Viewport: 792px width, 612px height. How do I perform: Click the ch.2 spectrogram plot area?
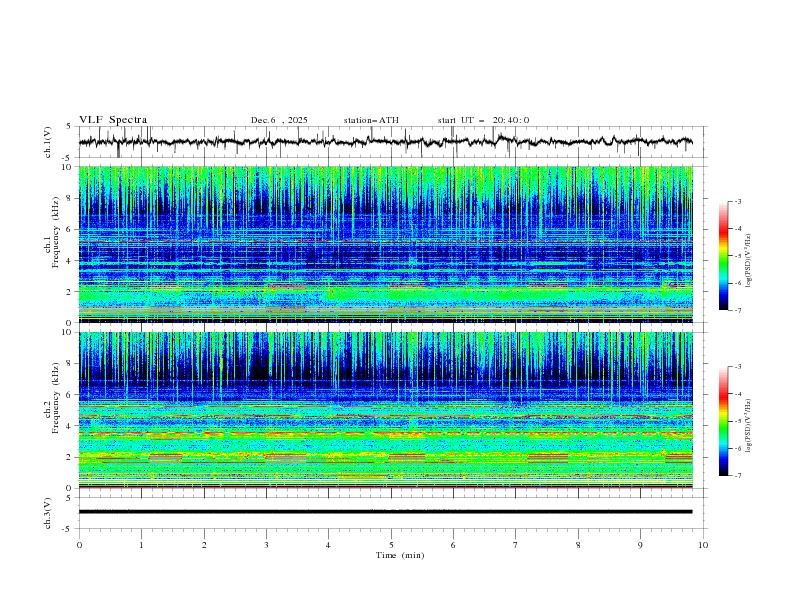click(386, 410)
